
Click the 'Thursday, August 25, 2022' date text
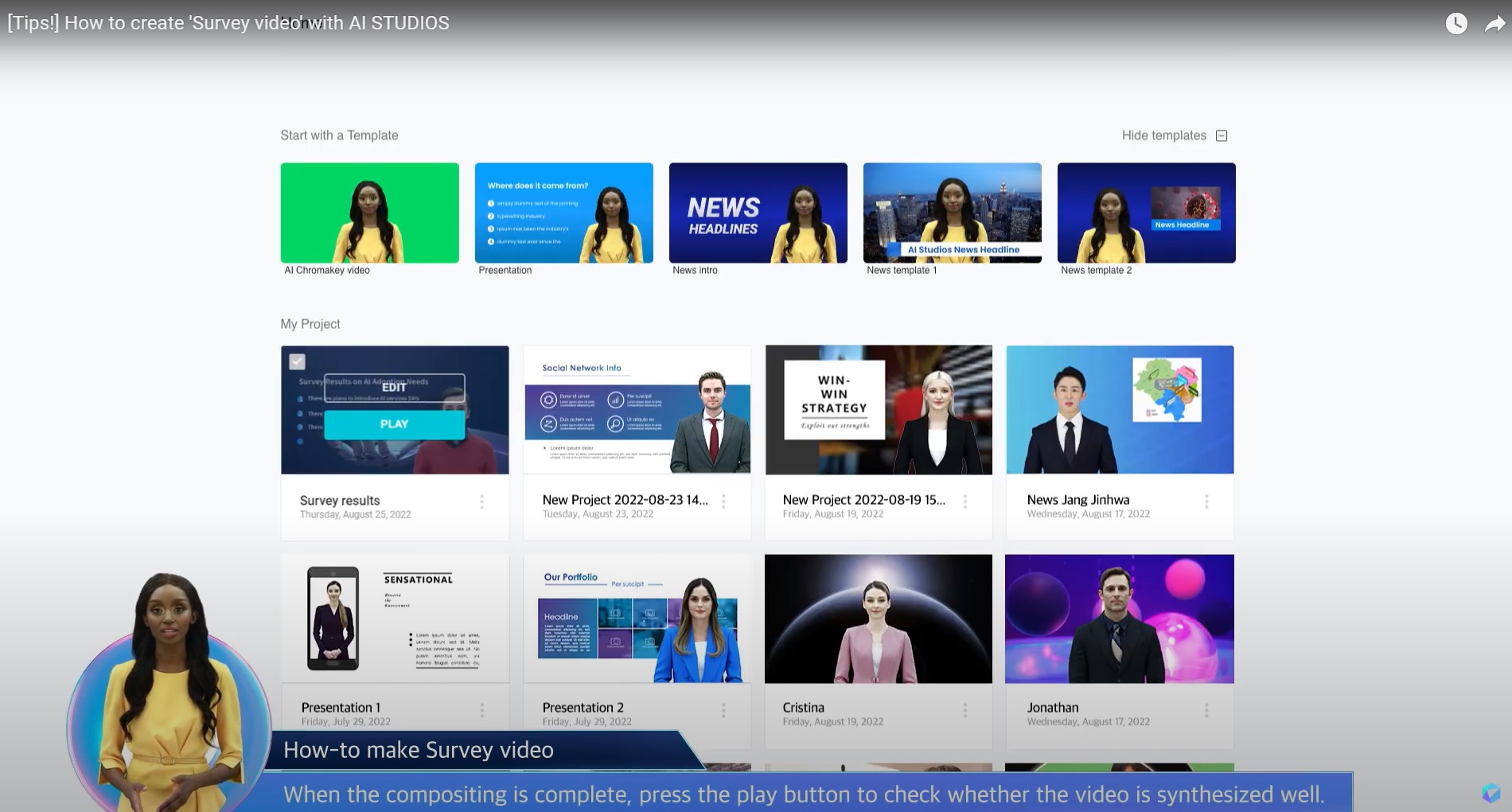pos(356,515)
